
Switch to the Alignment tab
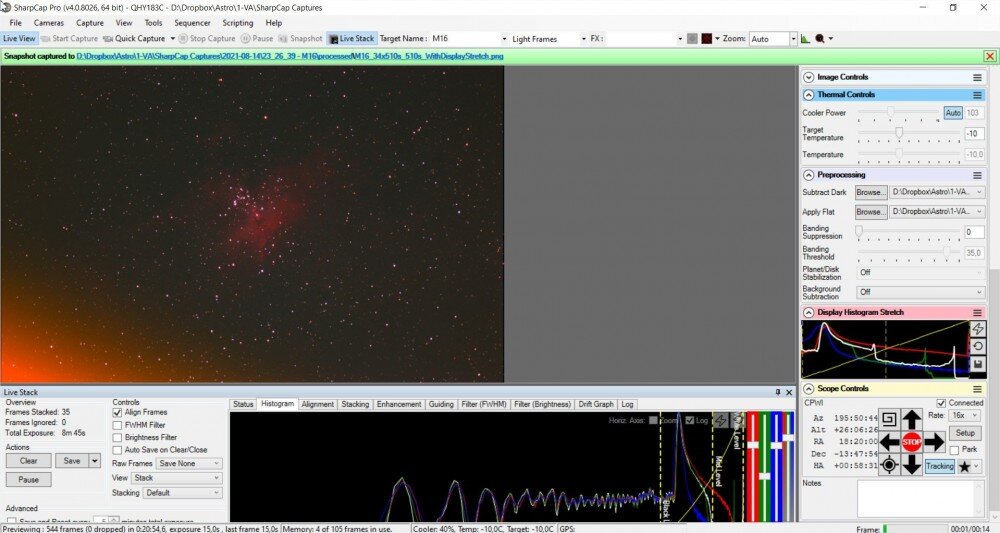pos(317,404)
